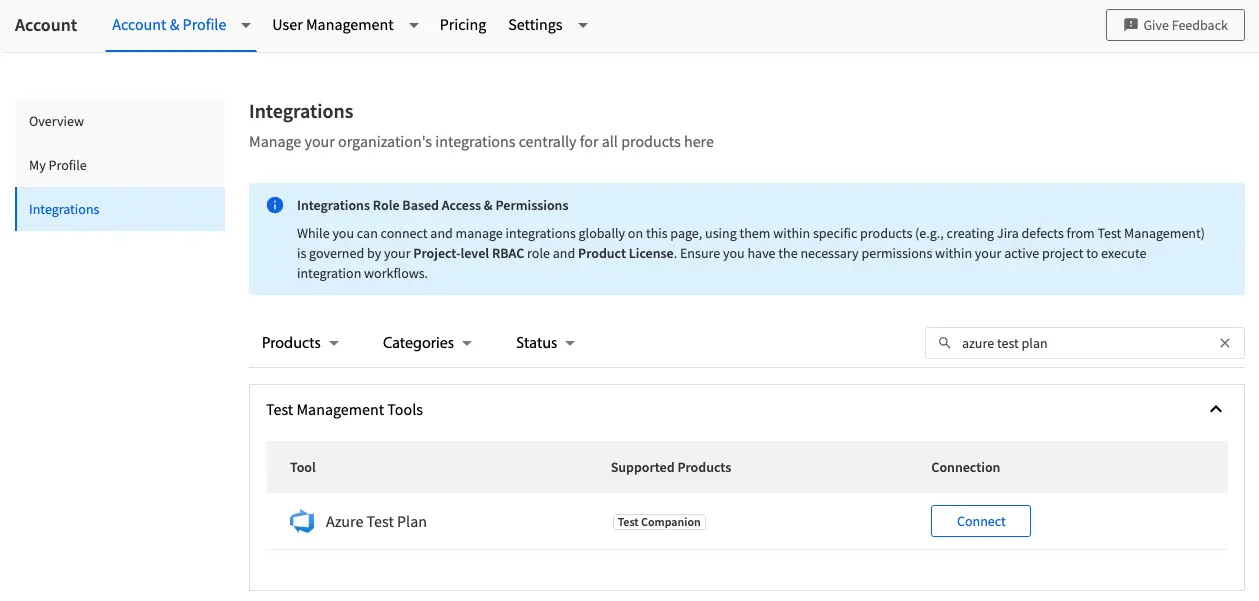Screen dimensions: 1259x601
Task: Open the User Management tab
Action: point(333,25)
